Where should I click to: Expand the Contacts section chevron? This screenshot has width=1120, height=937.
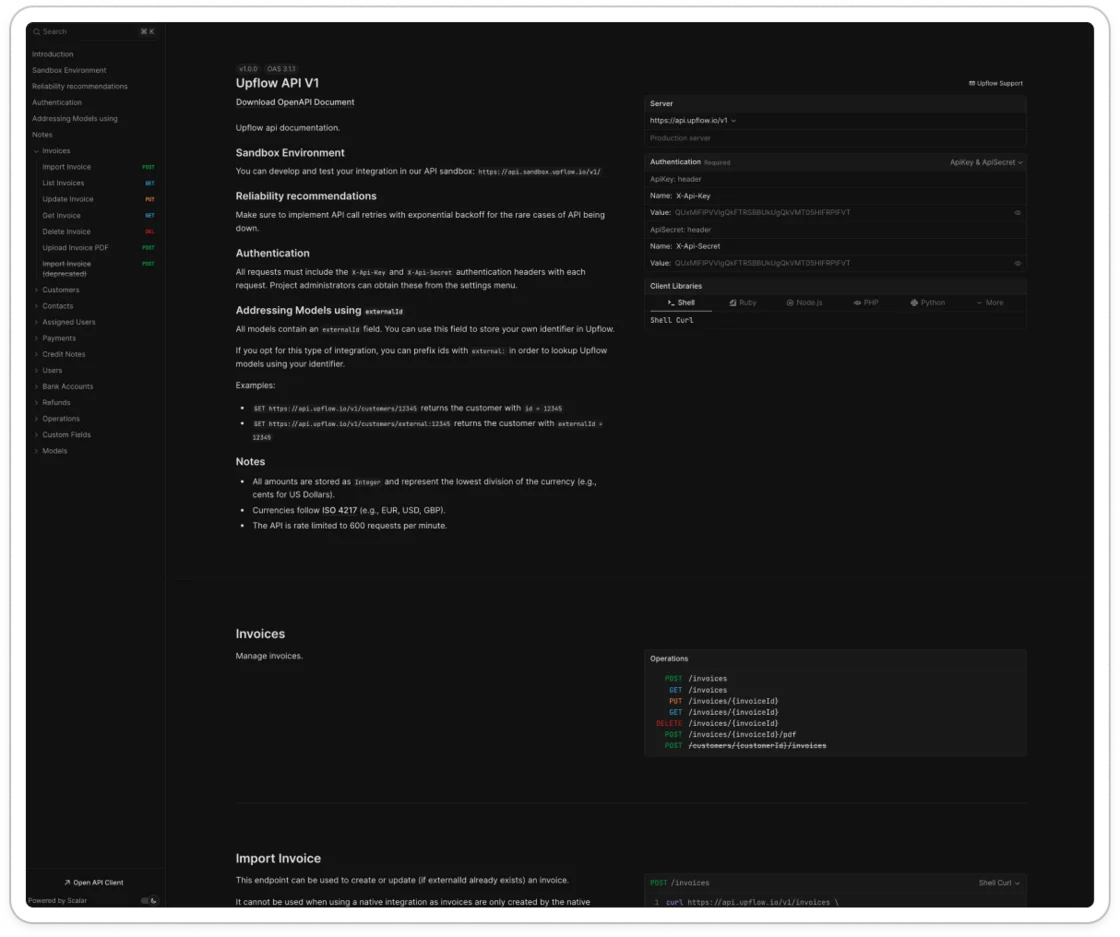(36, 306)
